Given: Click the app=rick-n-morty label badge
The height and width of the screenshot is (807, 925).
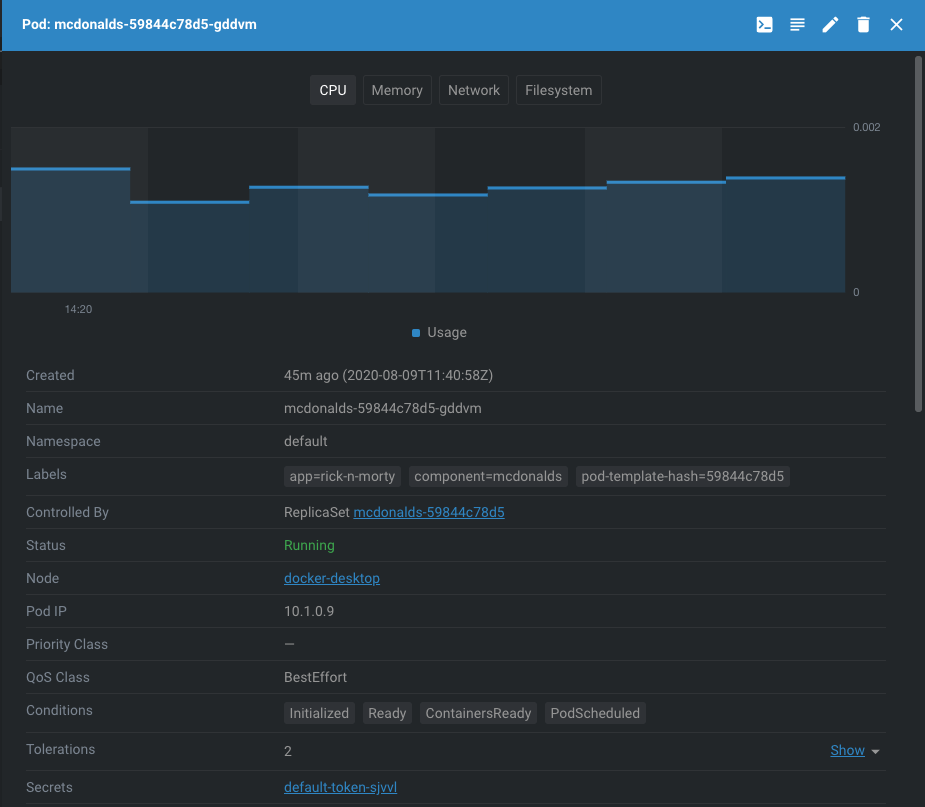Looking at the screenshot, I should 342,477.
